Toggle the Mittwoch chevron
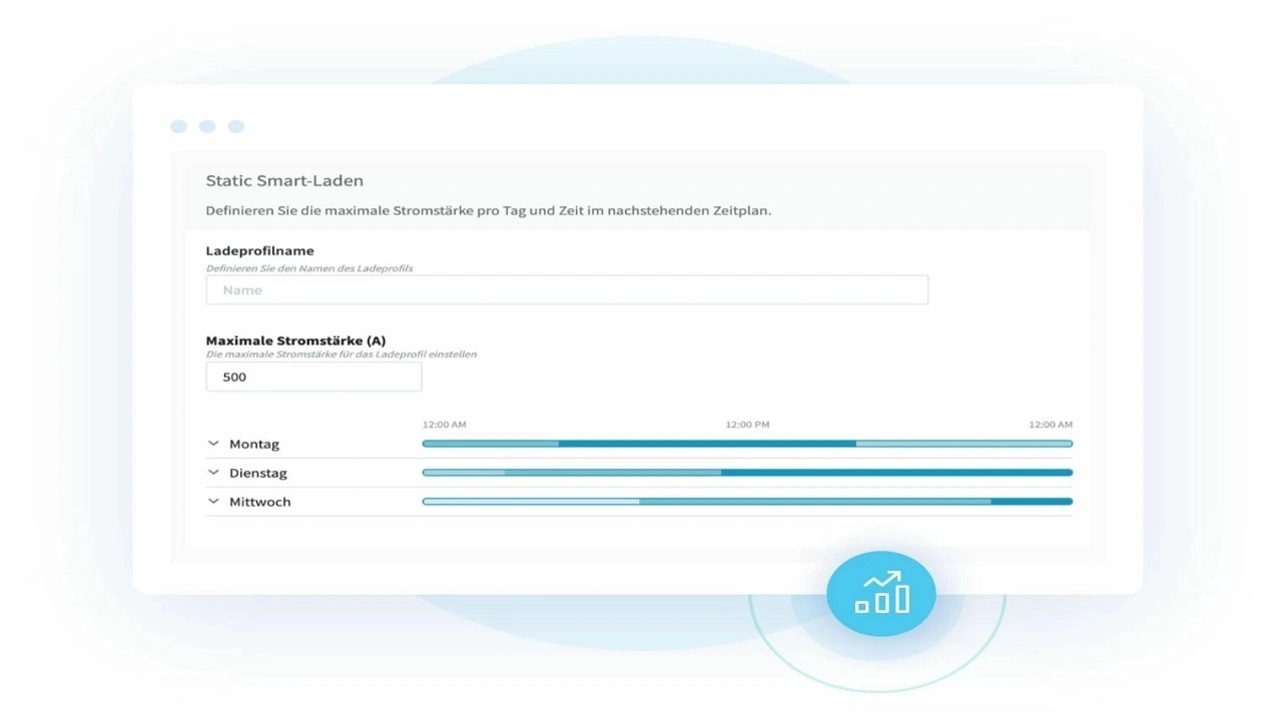The width and height of the screenshot is (1280, 721). click(213, 502)
